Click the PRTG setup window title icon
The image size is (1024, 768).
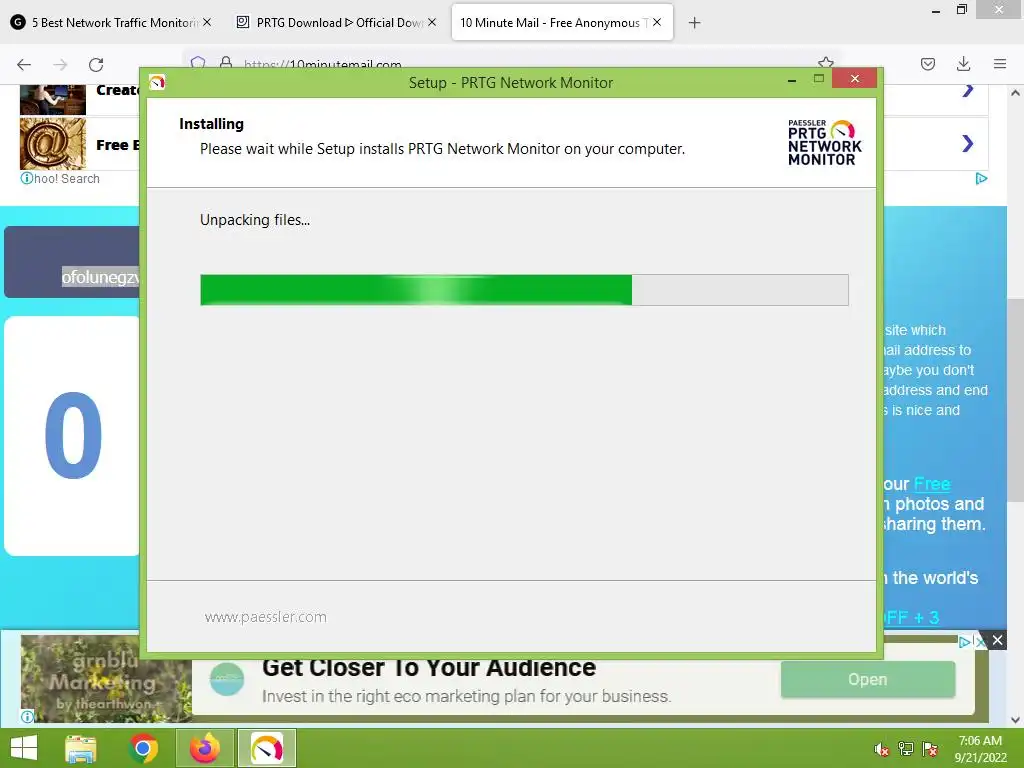157,82
